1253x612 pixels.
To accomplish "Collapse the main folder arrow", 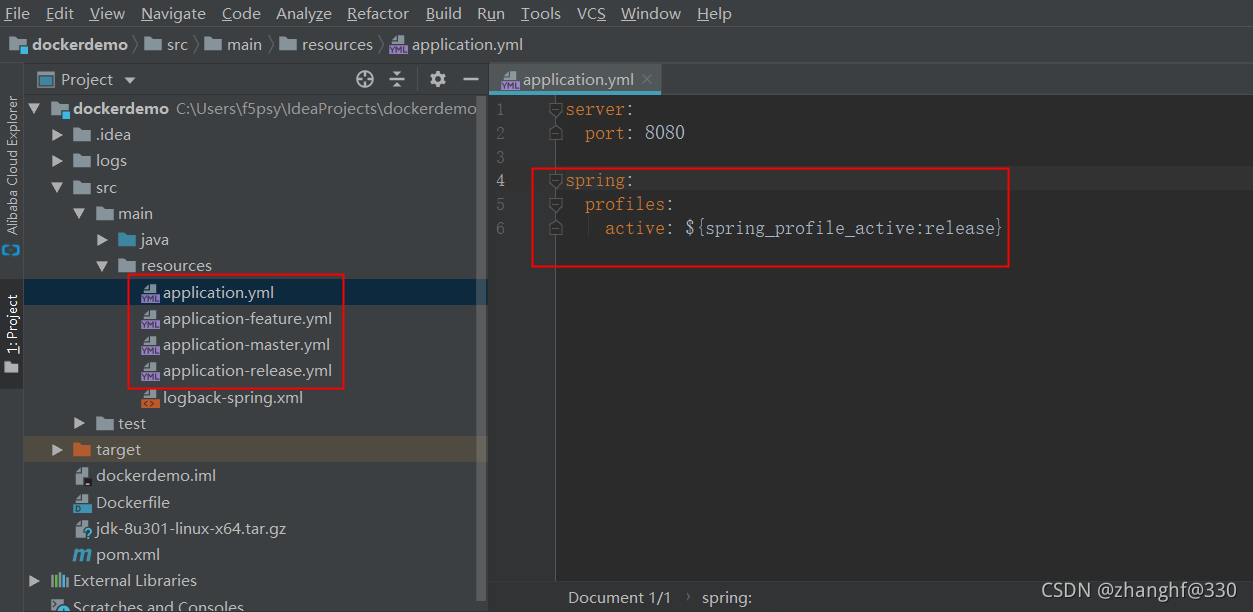I will point(80,213).
